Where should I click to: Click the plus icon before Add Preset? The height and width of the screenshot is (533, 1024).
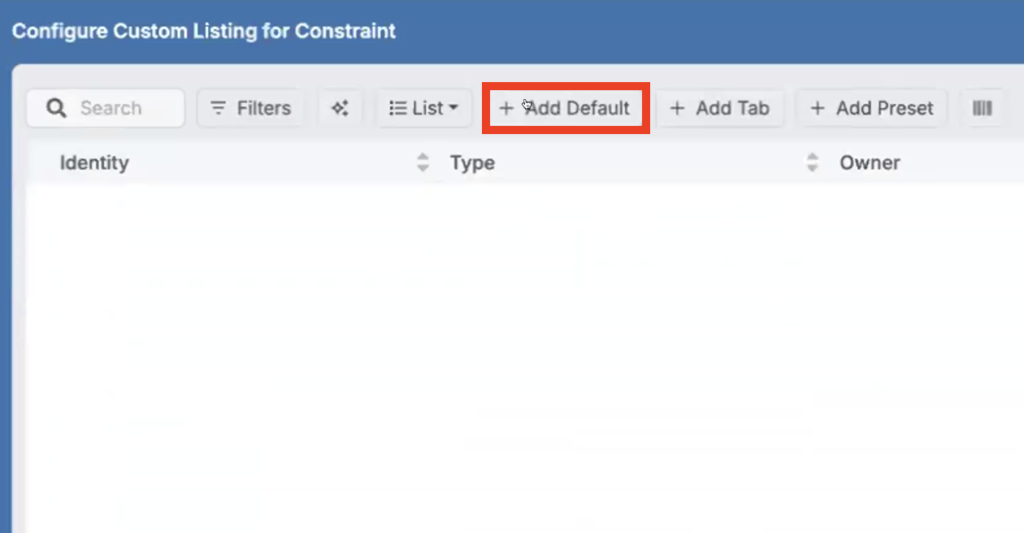818,108
